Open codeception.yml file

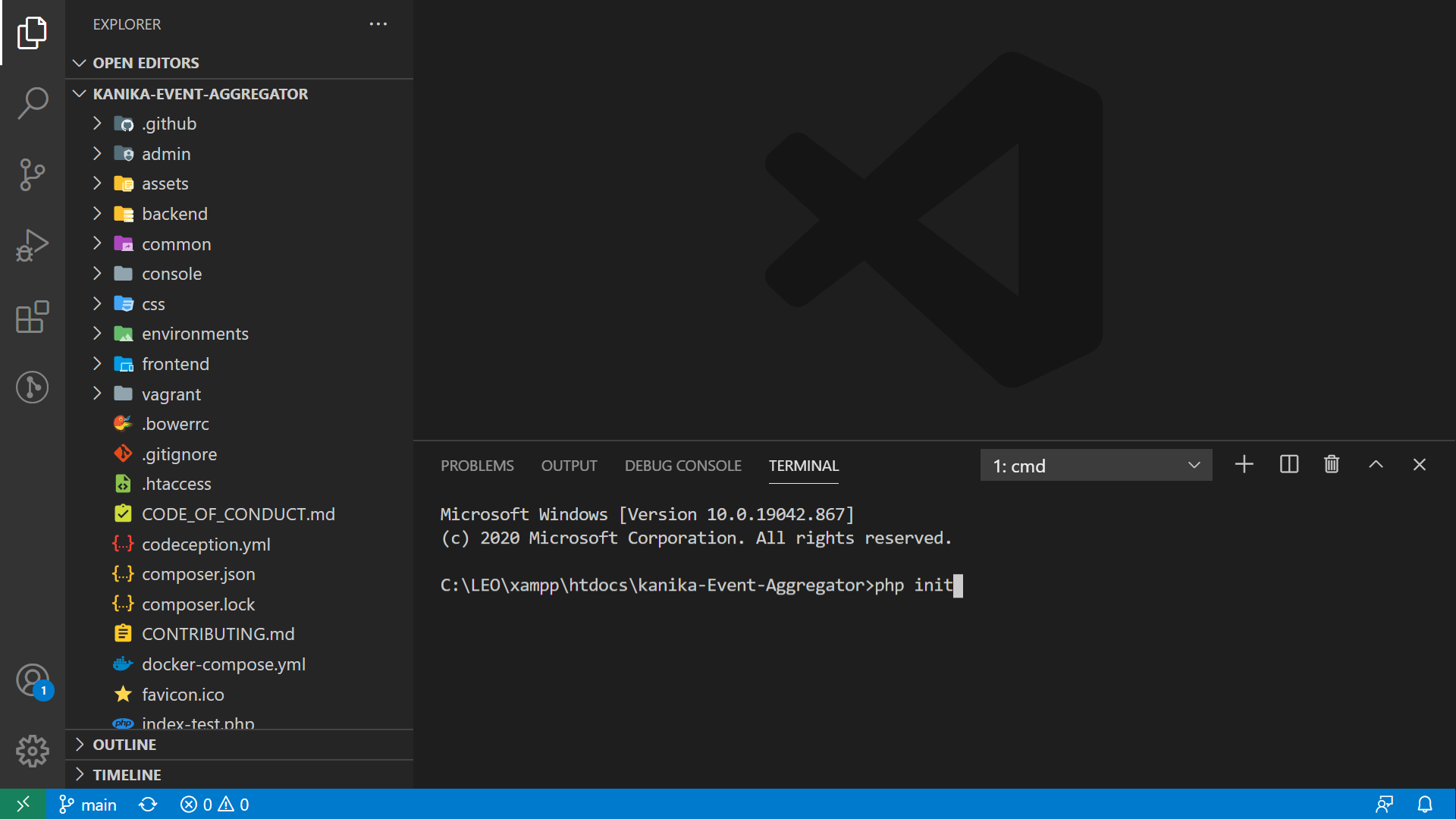(239, 544)
